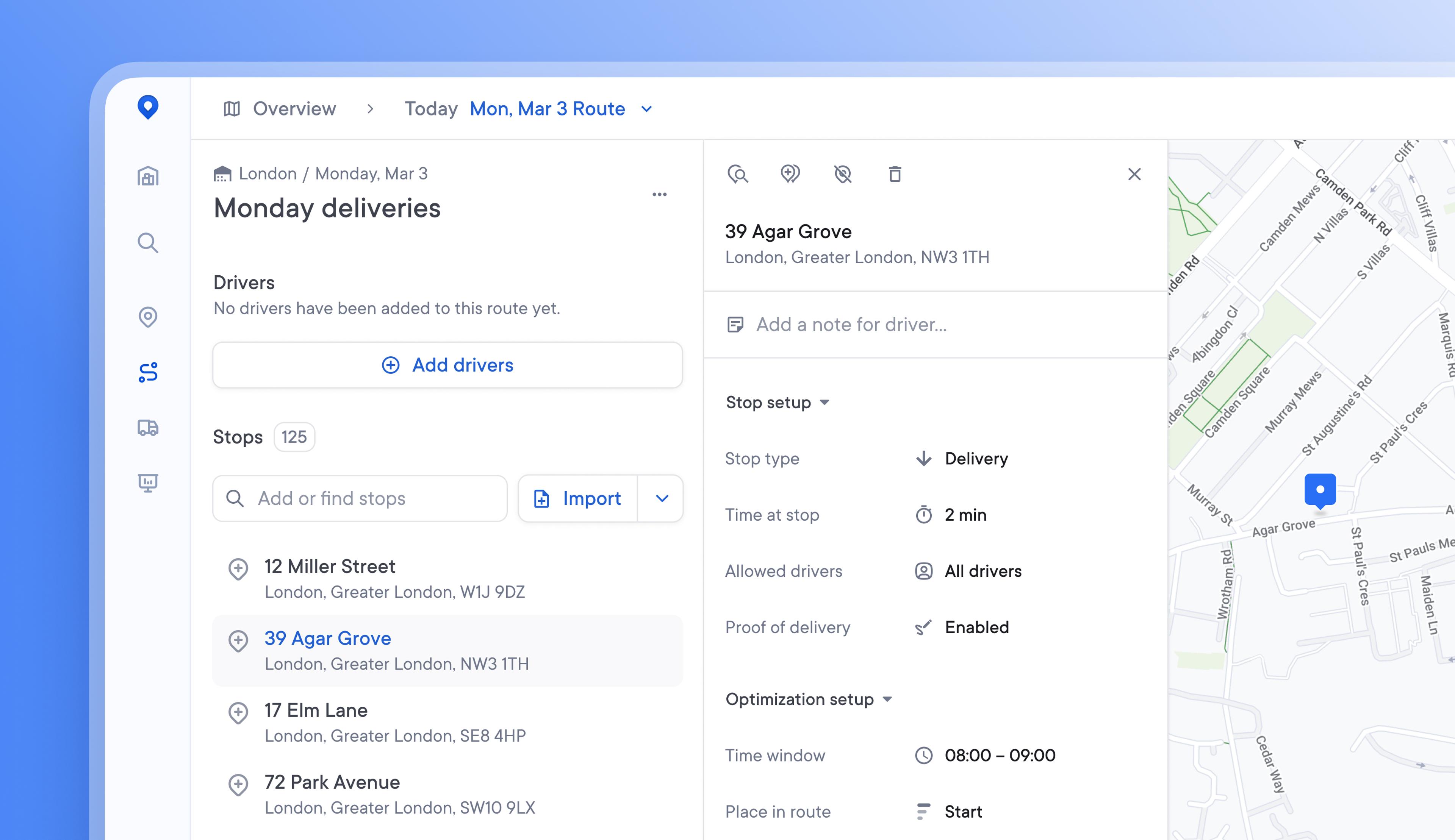This screenshot has height=840, width=1455.
Task: Click the duplicate stop pin icon
Action: (x=790, y=174)
